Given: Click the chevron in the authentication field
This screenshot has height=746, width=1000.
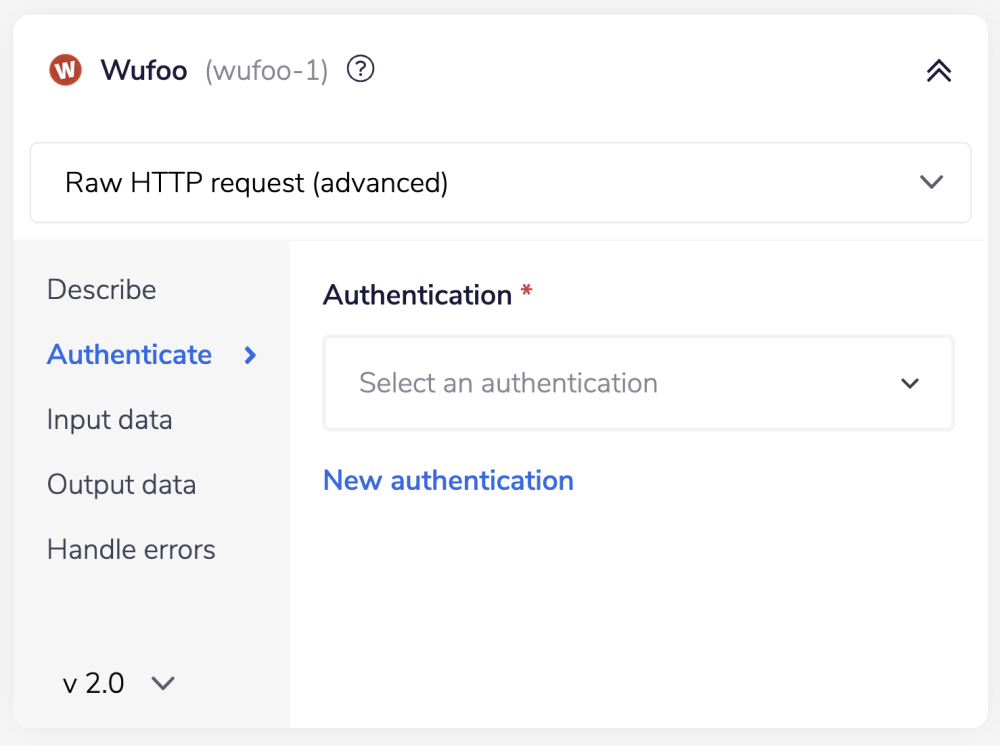Looking at the screenshot, I should click(x=910, y=383).
